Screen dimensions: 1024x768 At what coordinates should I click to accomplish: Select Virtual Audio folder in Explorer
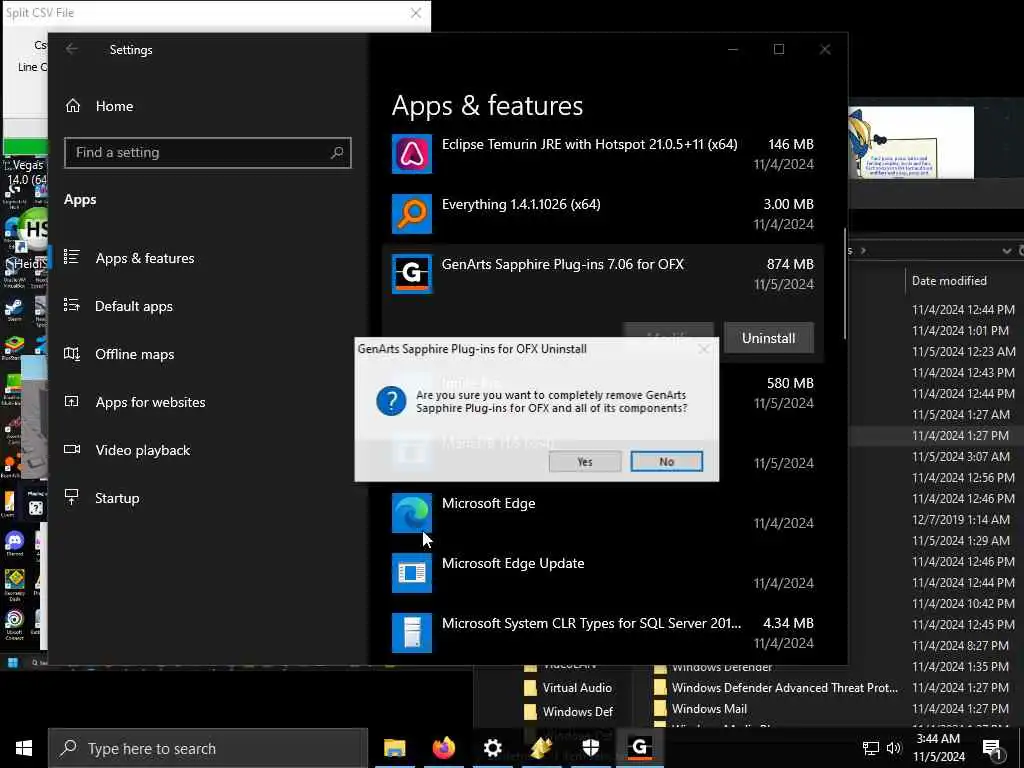click(x=577, y=688)
